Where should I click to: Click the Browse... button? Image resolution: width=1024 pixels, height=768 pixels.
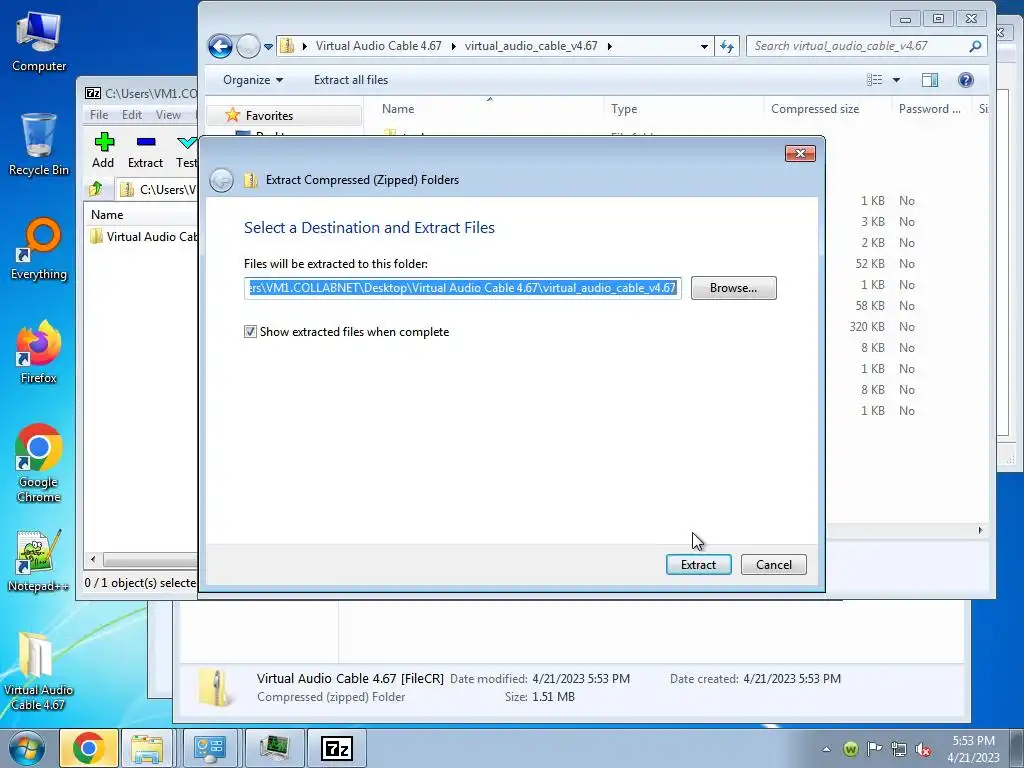click(x=733, y=288)
